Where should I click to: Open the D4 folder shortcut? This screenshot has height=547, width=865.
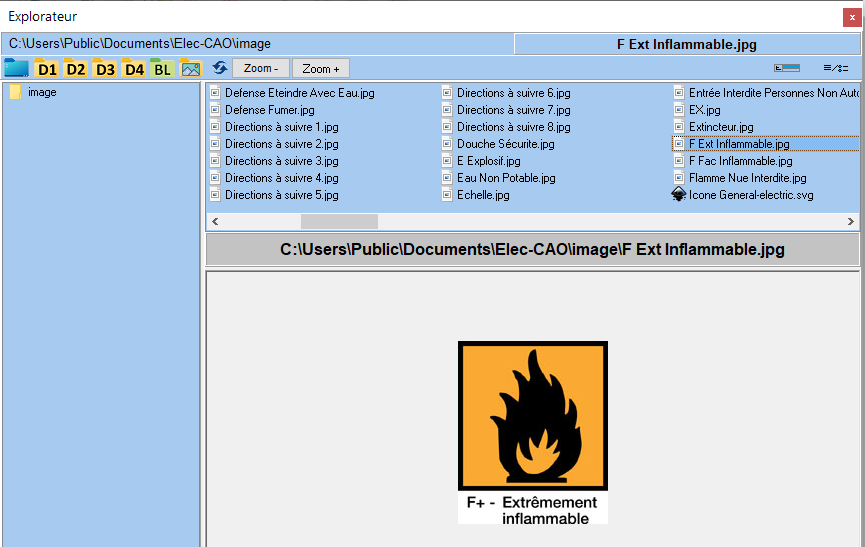pyautogui.click(x=133, y=68)
